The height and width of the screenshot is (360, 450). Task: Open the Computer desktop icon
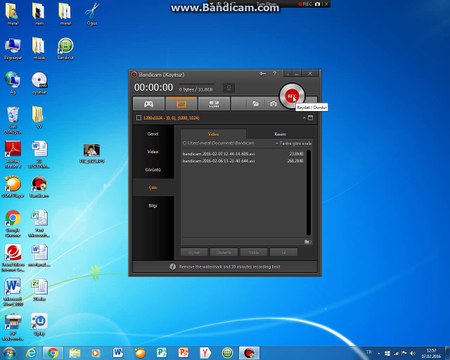coord(13,49)
